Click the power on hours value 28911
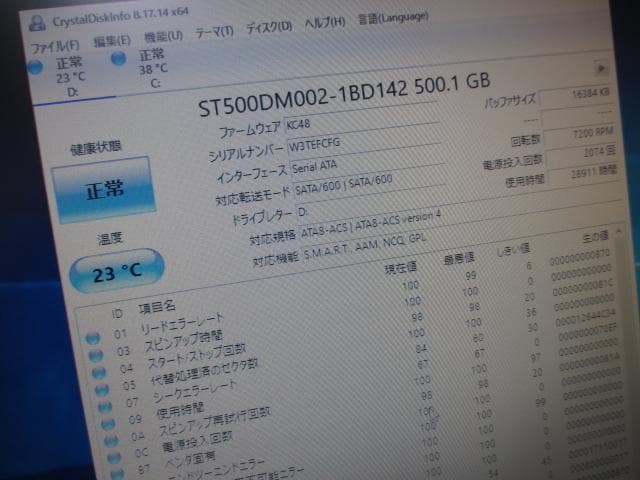This screenshot has height=480, width=640. point(584,173)
